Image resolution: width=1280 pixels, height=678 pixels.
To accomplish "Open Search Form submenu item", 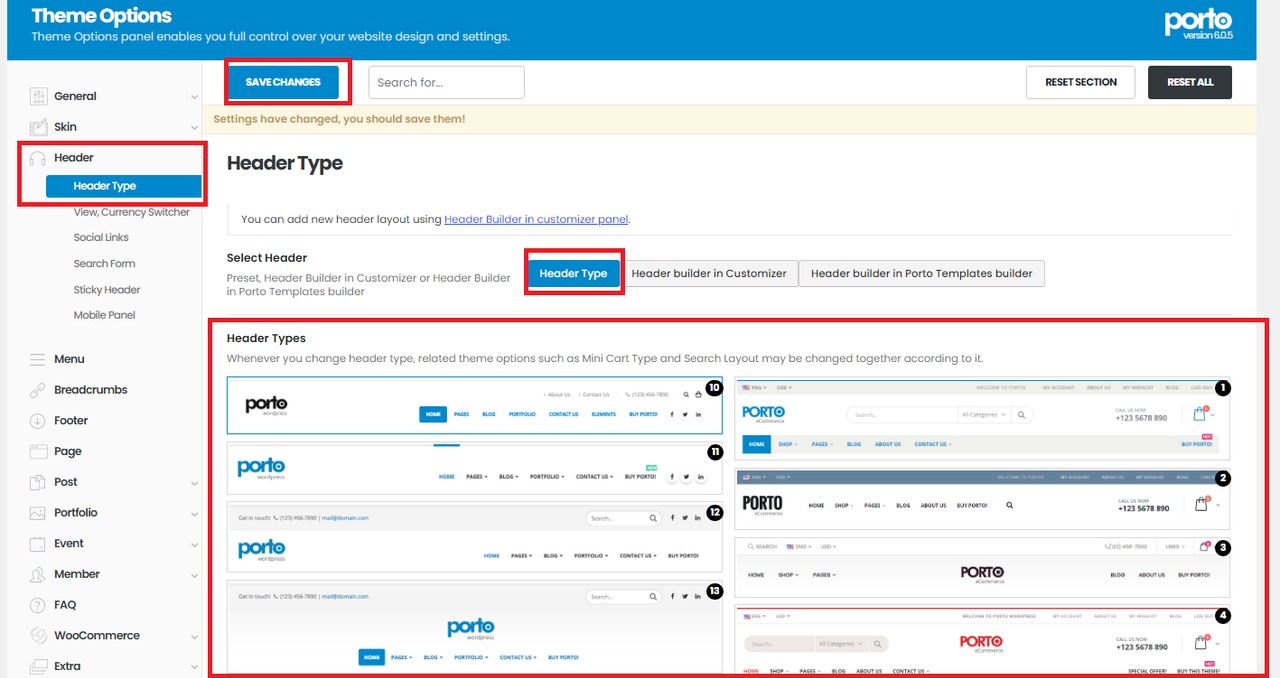I will (104, 264).
